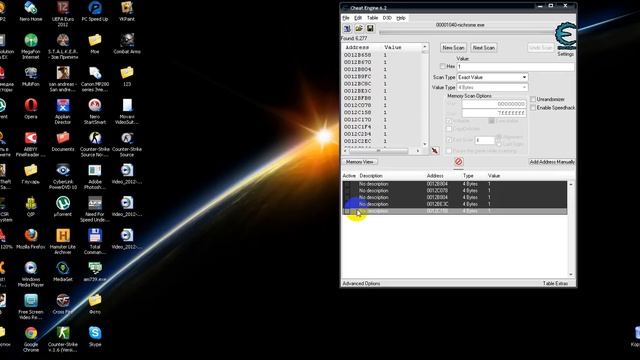Launch Opera browser desktop icon

point(31,109)
